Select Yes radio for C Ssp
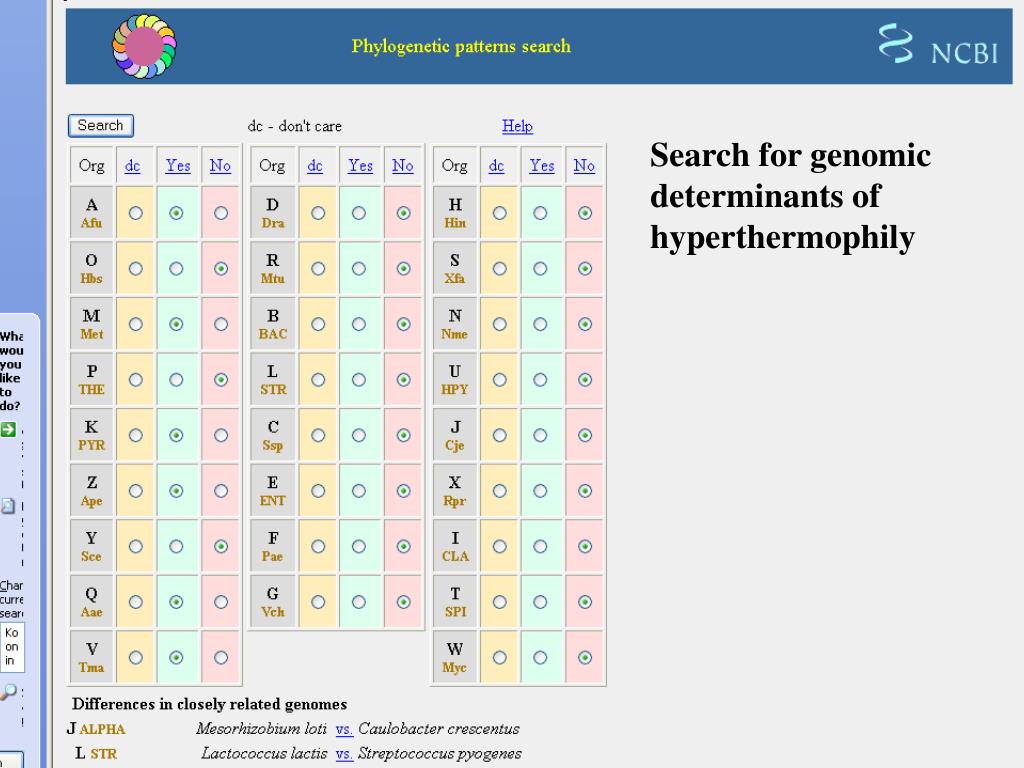 [359, 435]
